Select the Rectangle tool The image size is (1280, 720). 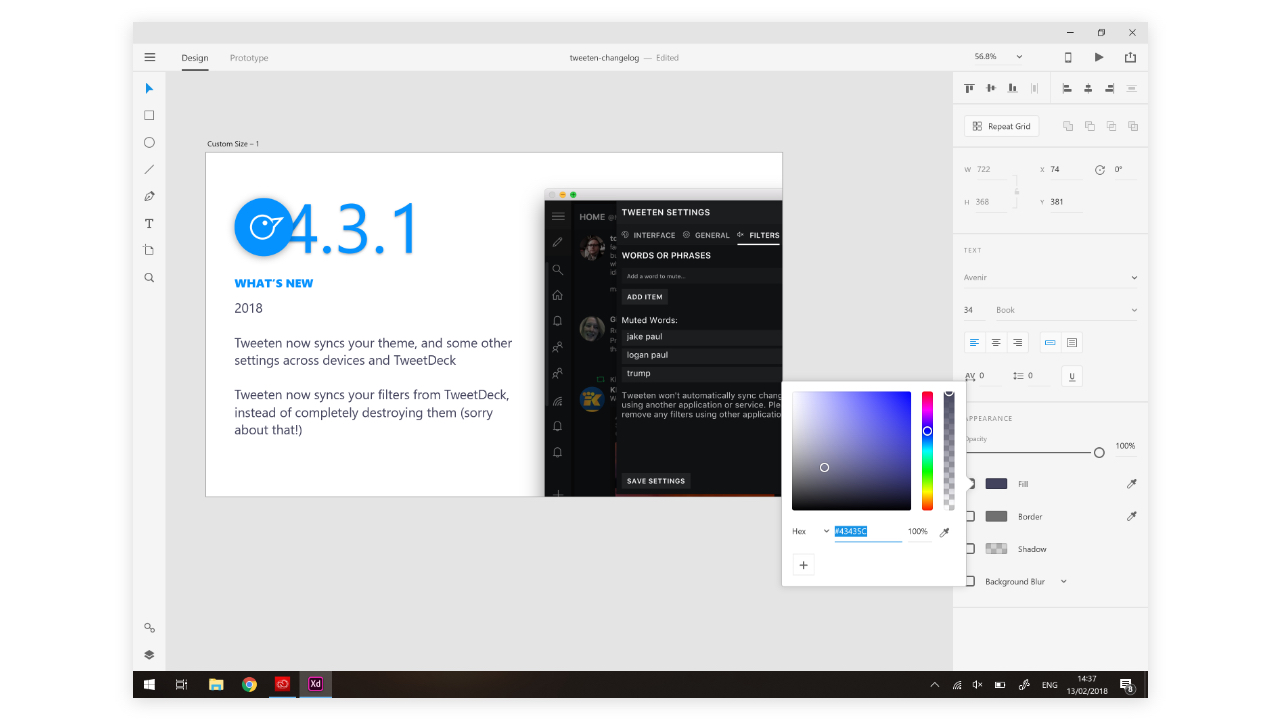[x=149, y=115]
